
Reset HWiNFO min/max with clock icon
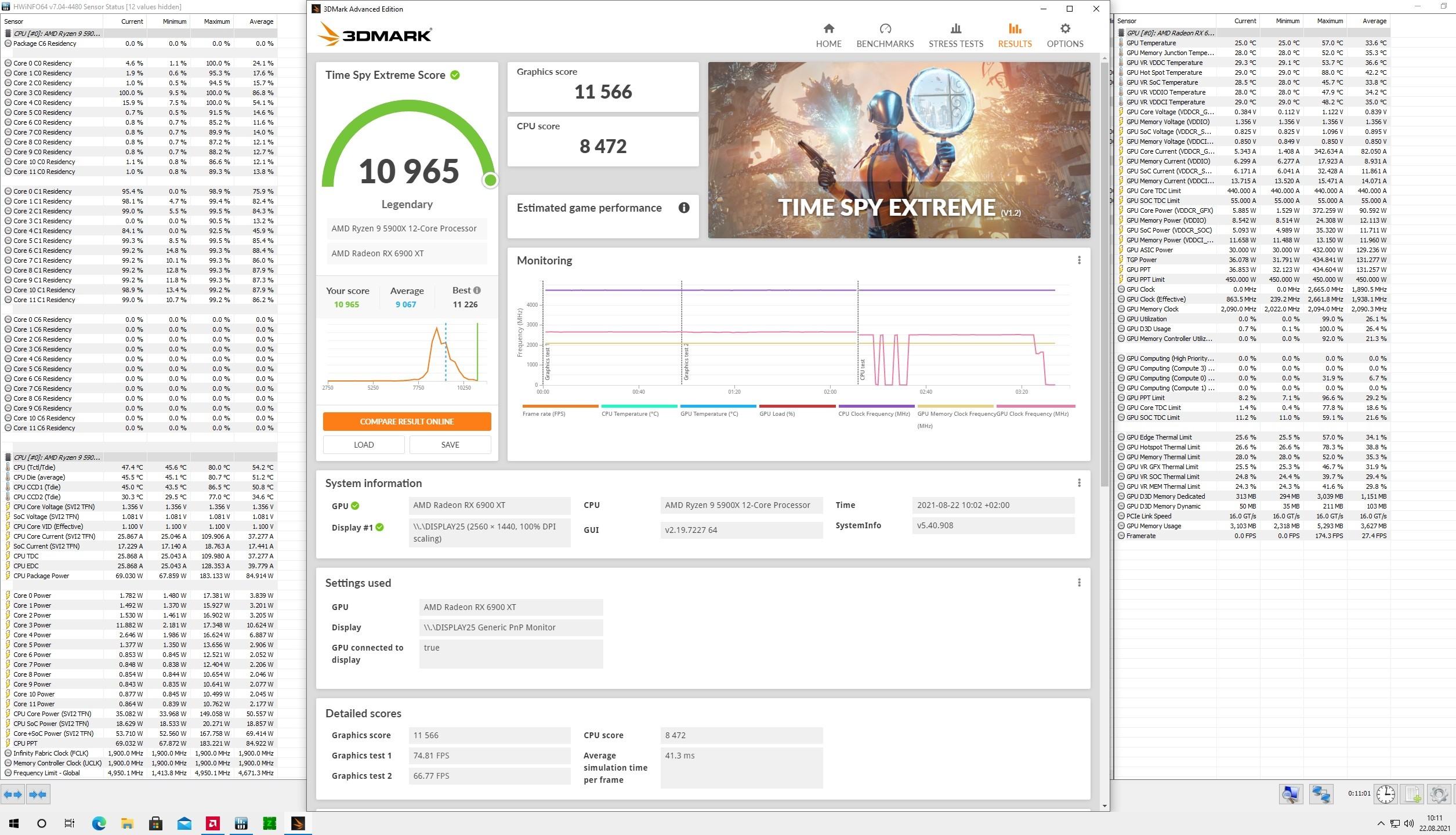click(1386, 794)
